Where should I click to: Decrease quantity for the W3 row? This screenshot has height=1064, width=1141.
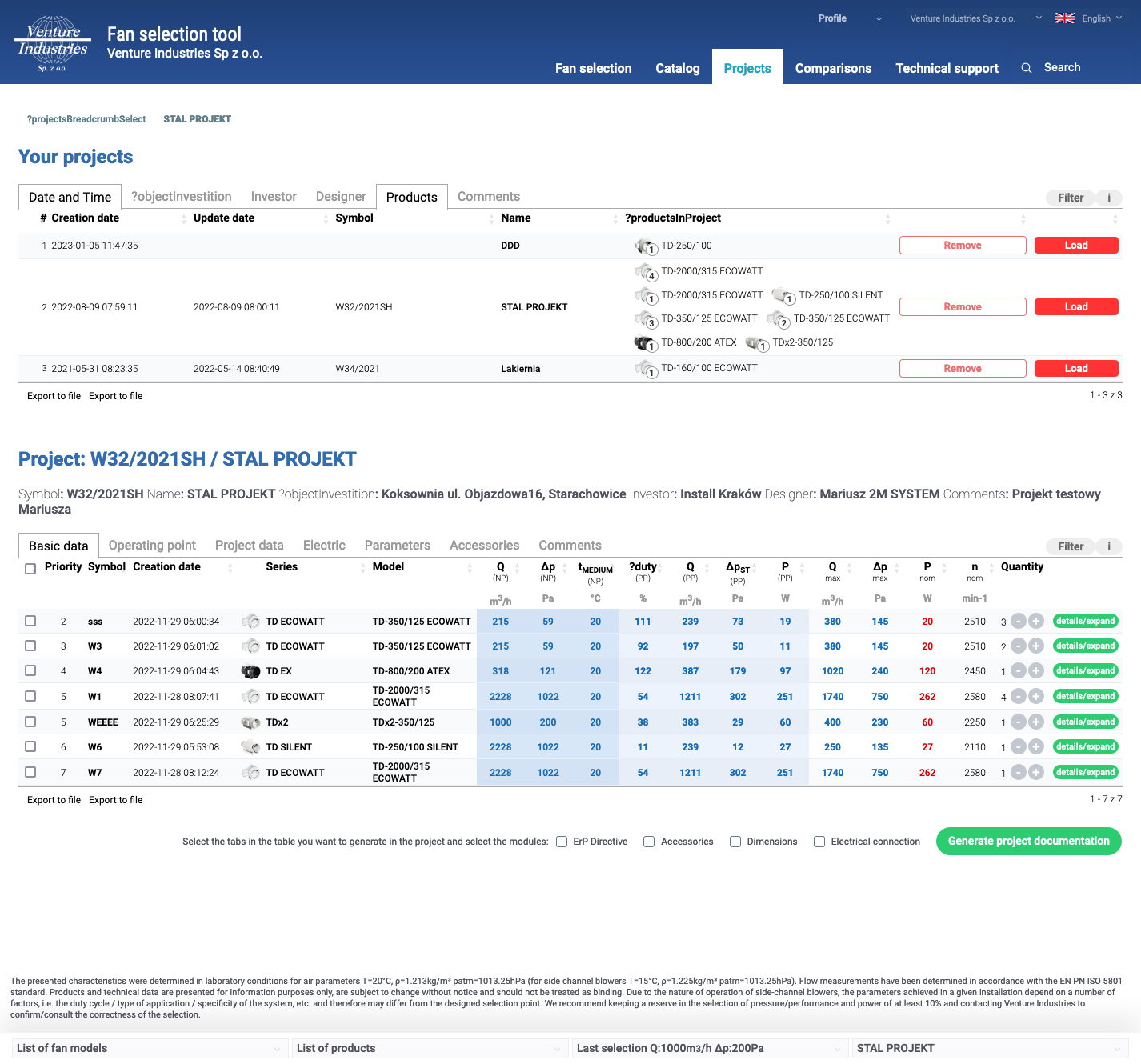click(1019, 646)
